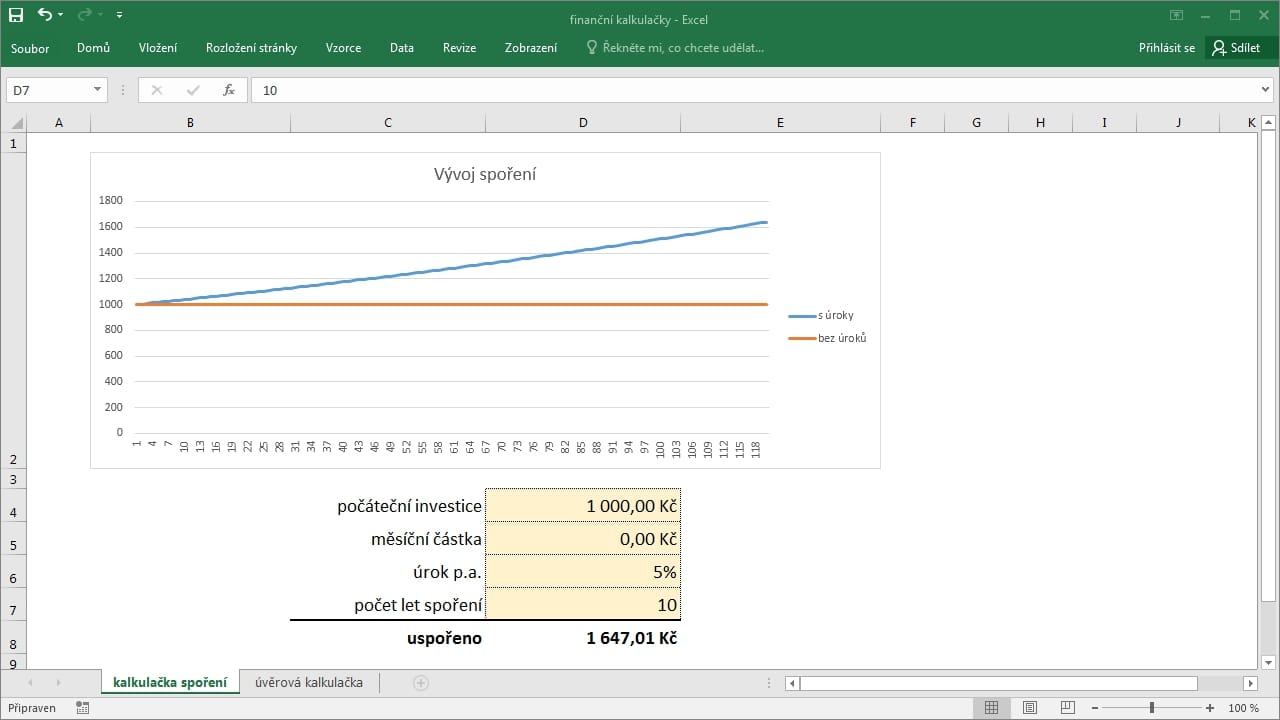Click the macro recording icon in status bar
Screen dimensions: 1280x720
(82, 708)
